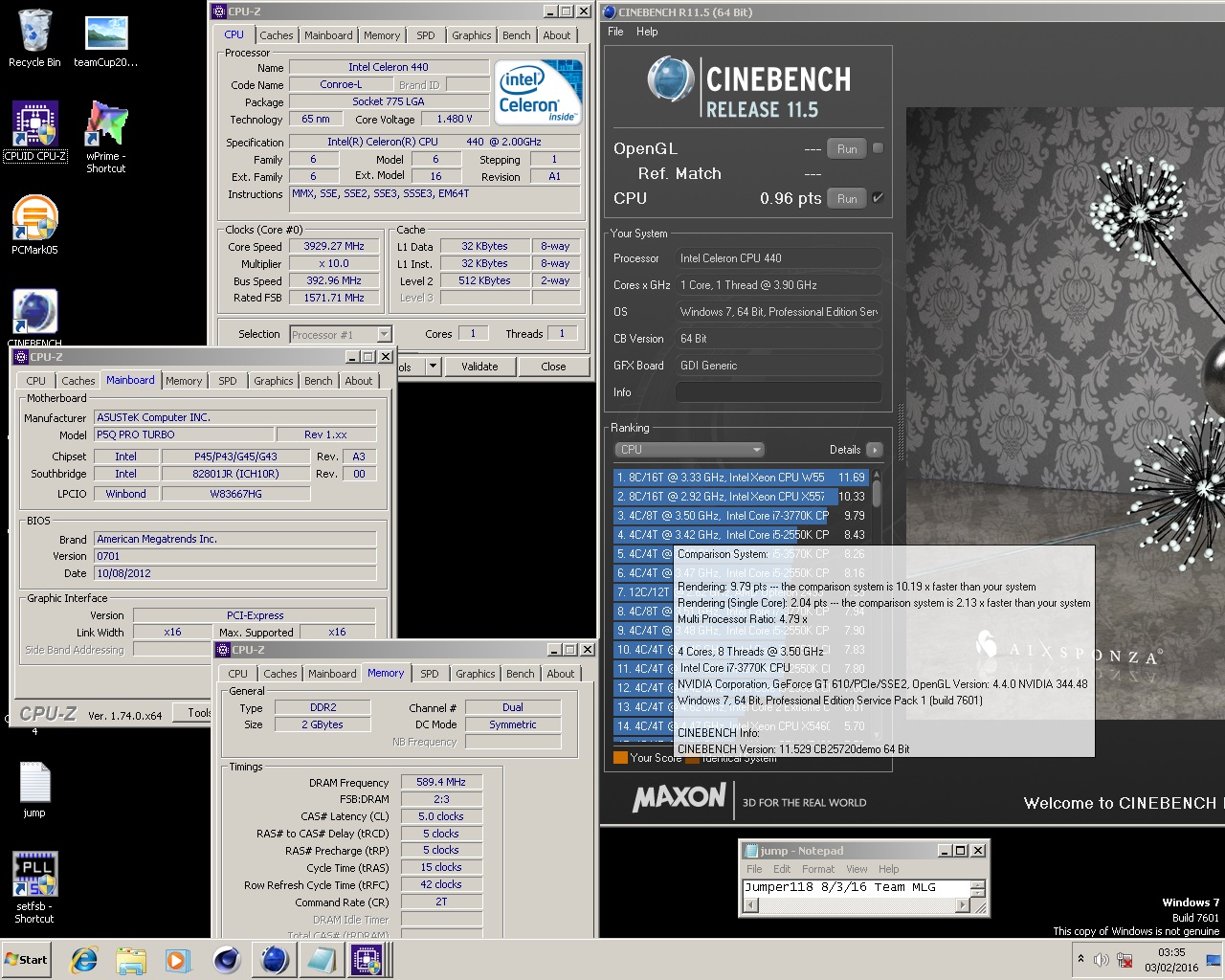Viewport: 1225px width, 980px height.
Task: Open Cinebench Help menu
Action: [647, 32]
